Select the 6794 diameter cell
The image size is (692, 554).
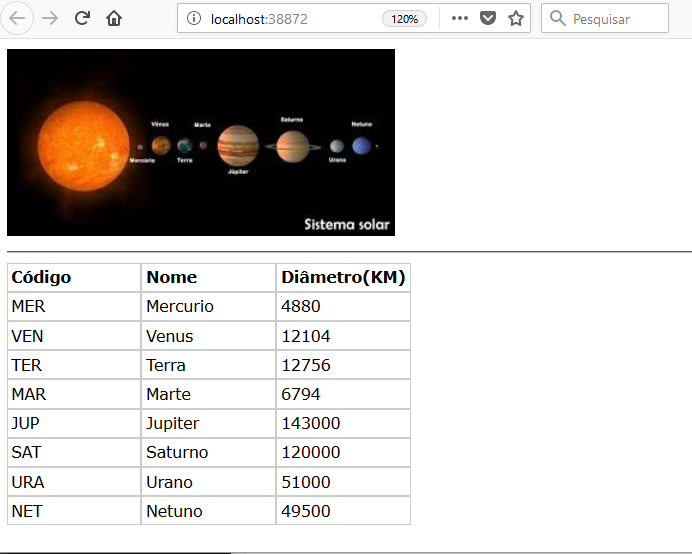(x=343, y=394)
